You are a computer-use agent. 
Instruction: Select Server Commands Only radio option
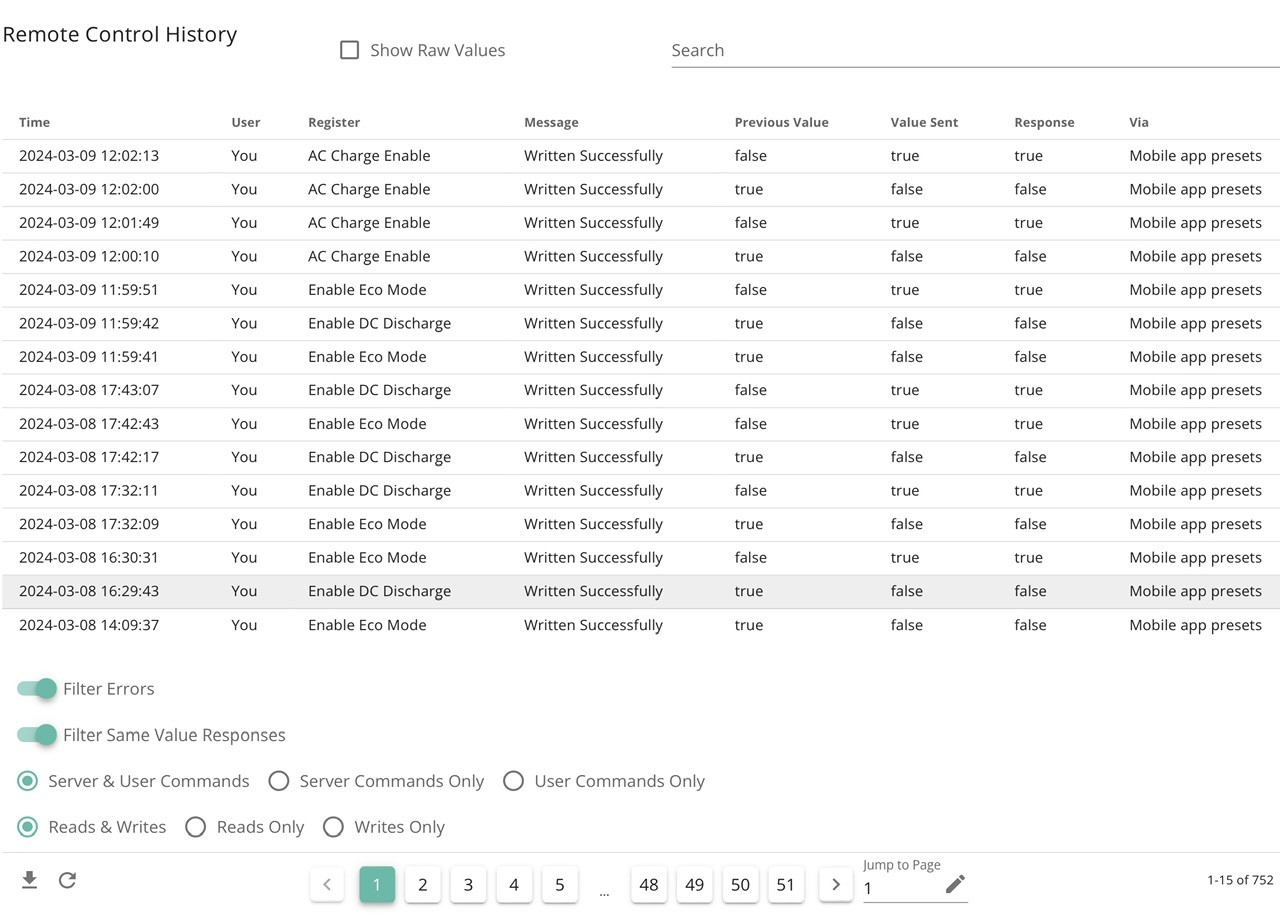(278, 781)
